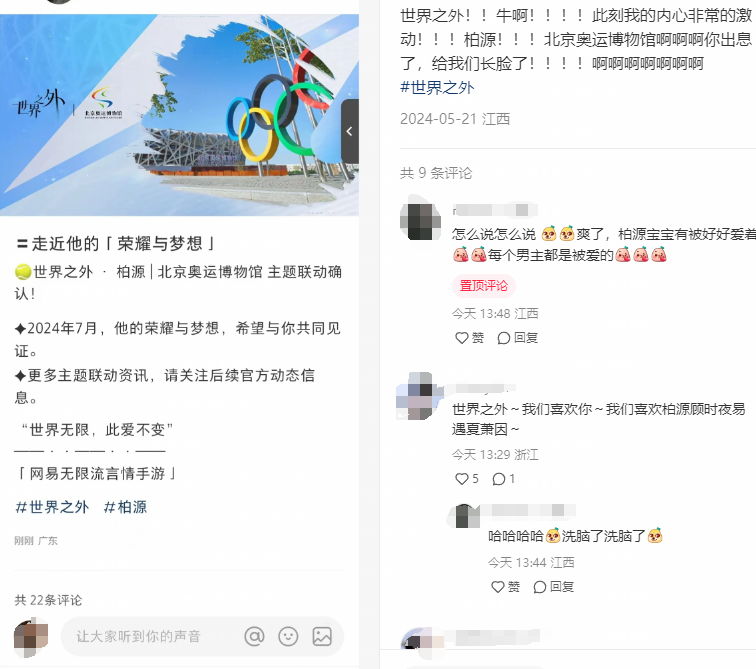Collapse the image with the left chevron
Image resolution: width=756 pixels, height=669 pixels.
[350, 131]
